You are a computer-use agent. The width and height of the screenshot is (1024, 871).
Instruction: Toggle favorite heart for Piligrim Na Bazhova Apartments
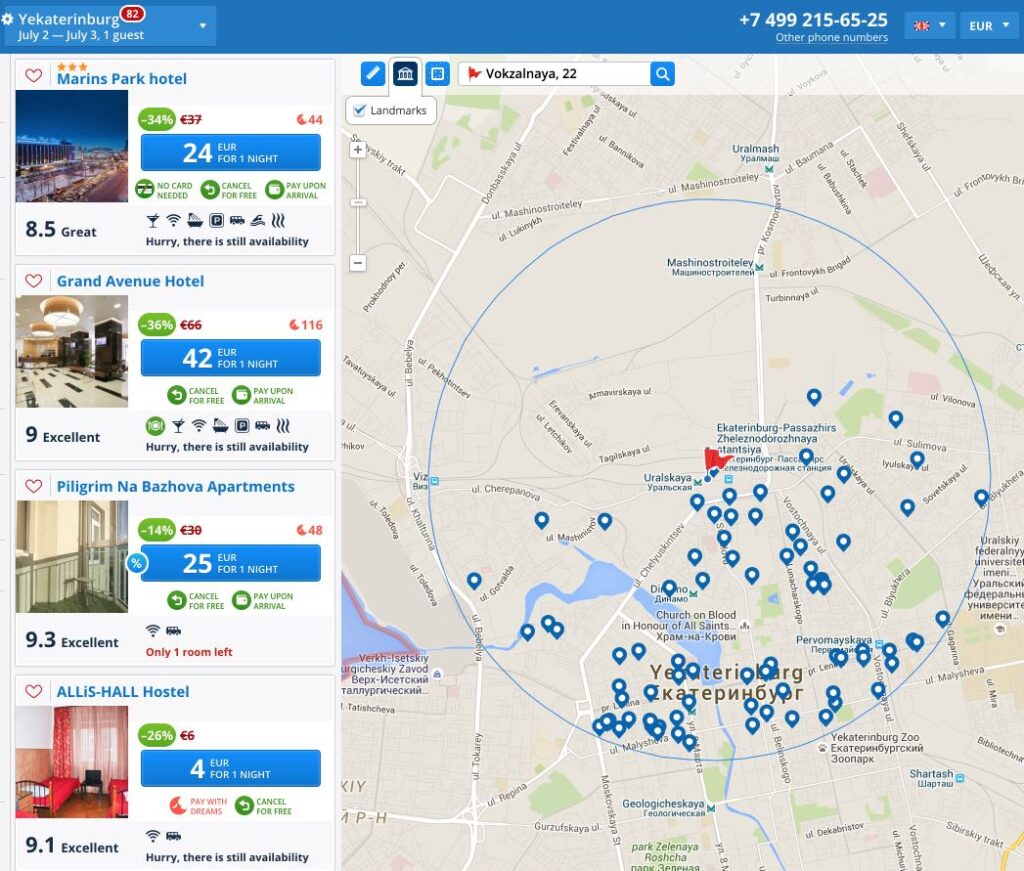tap(34, 487)
